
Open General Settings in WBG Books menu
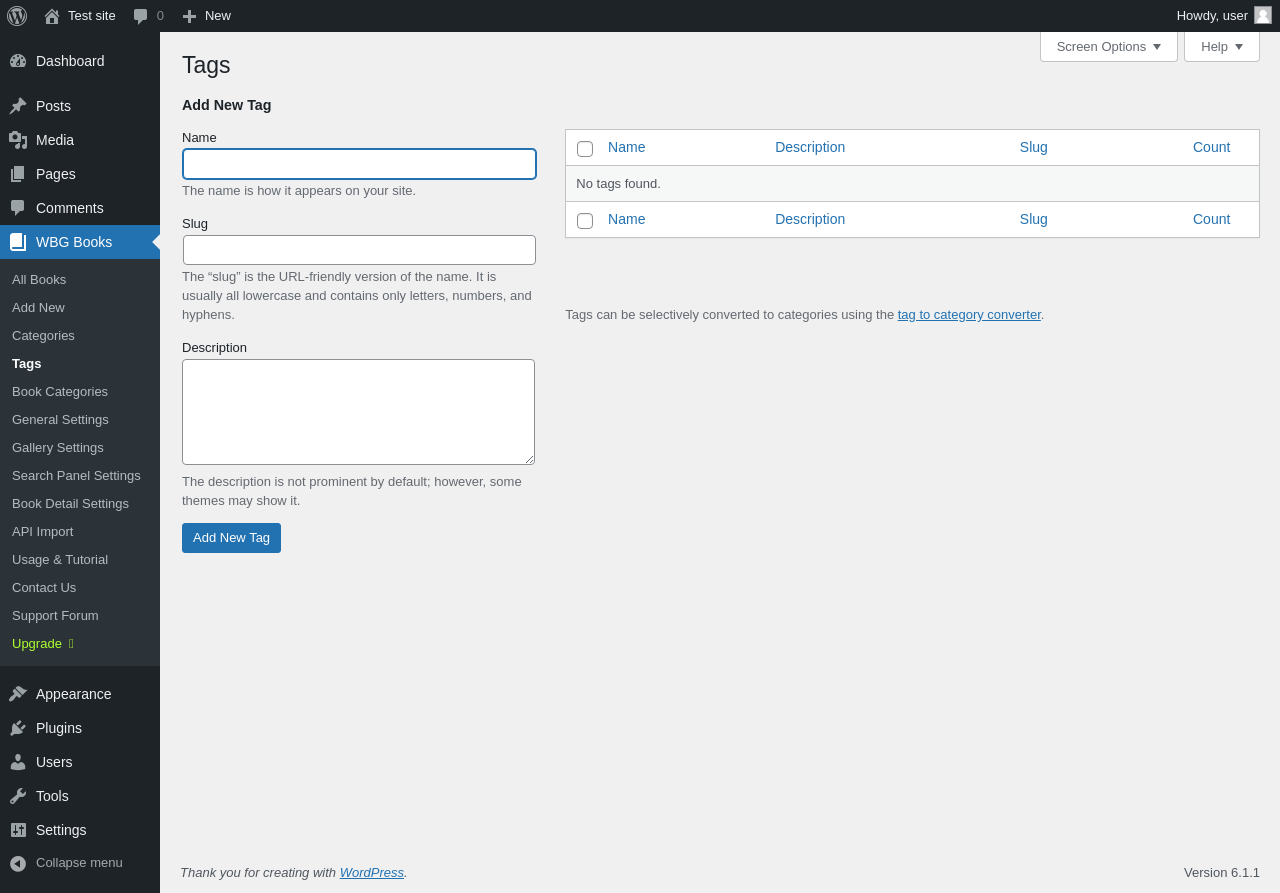(60, 420)
